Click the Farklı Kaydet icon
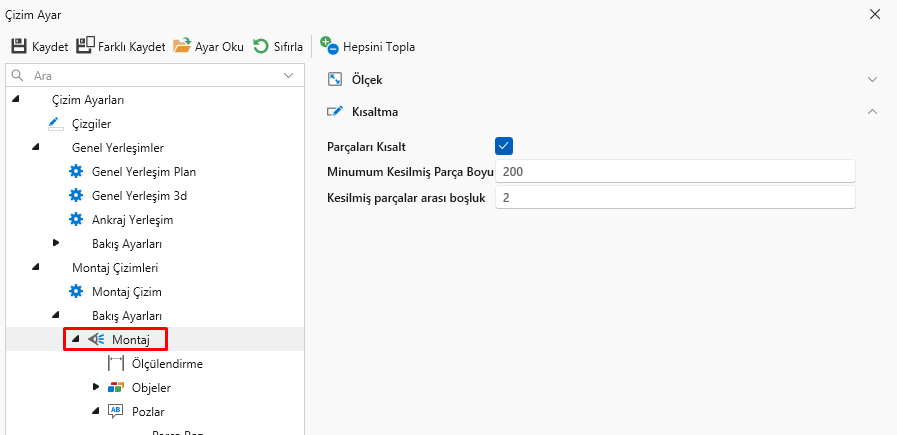This screenshot has width=897, height=435. click(x=85, y=46)
